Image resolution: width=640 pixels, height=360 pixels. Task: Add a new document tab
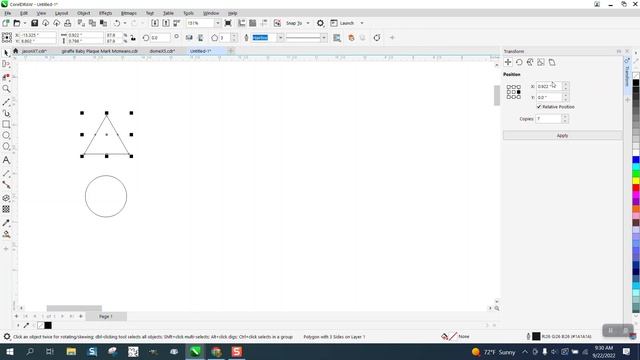[x=231, y=51]
